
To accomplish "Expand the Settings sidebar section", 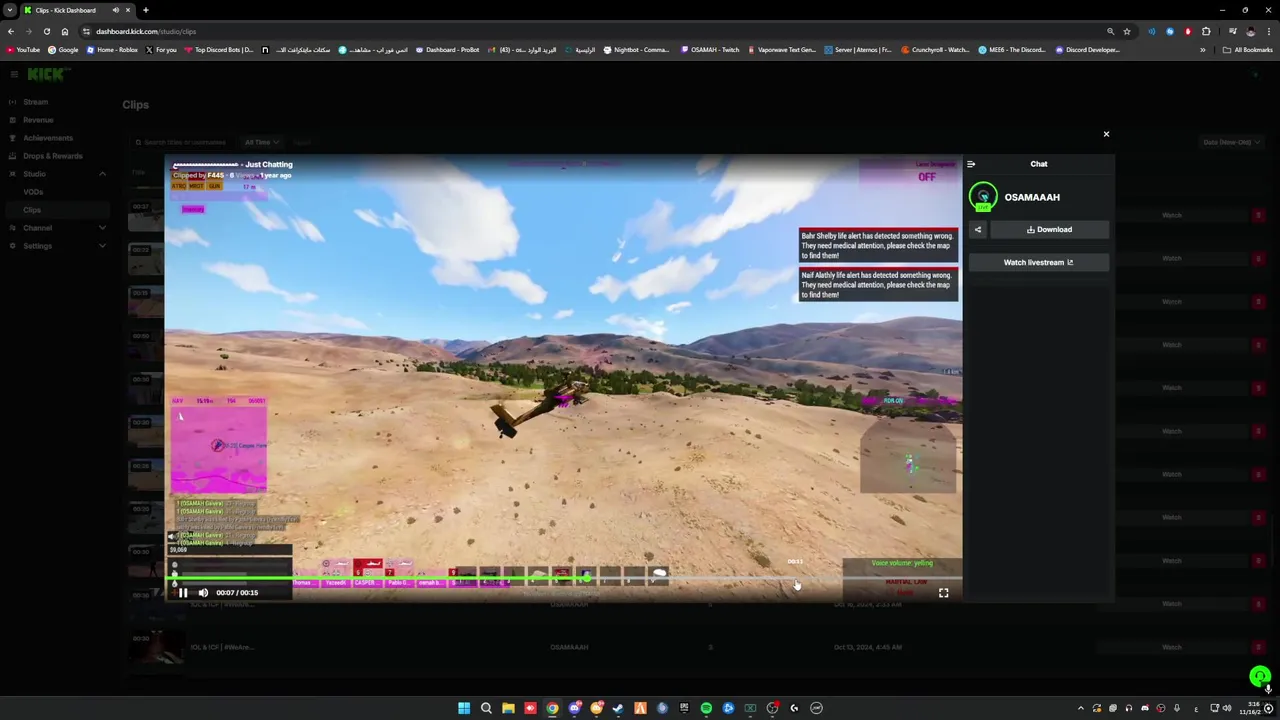I will click(102, 246).
